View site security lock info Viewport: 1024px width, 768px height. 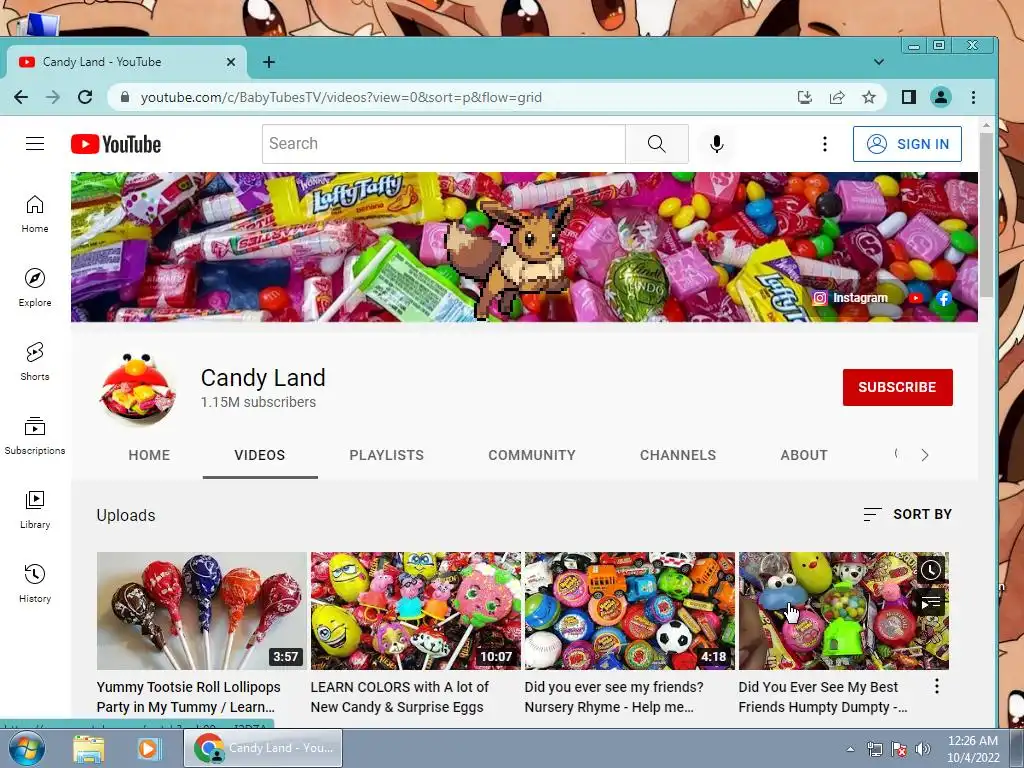(125, 97)
